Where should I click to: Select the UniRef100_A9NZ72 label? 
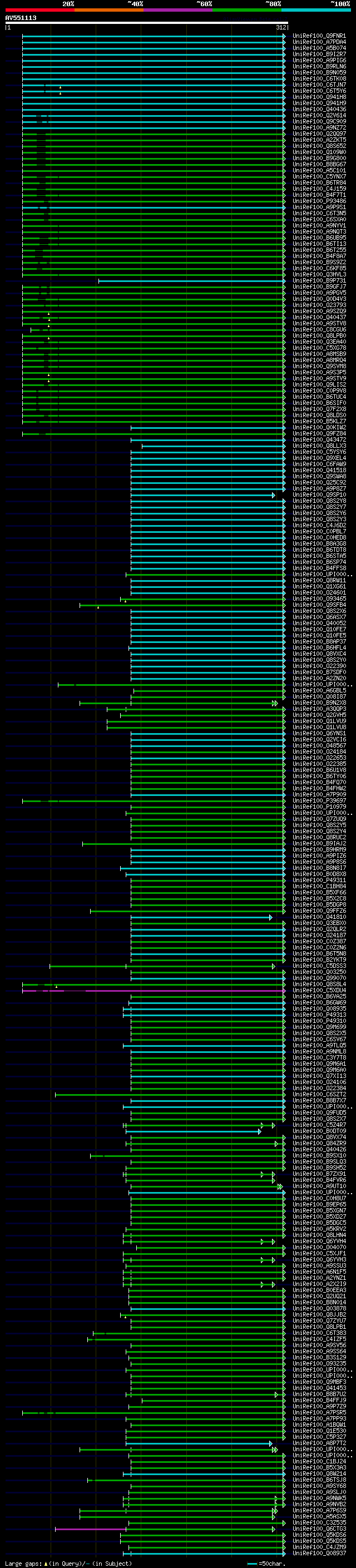[319, 128]
